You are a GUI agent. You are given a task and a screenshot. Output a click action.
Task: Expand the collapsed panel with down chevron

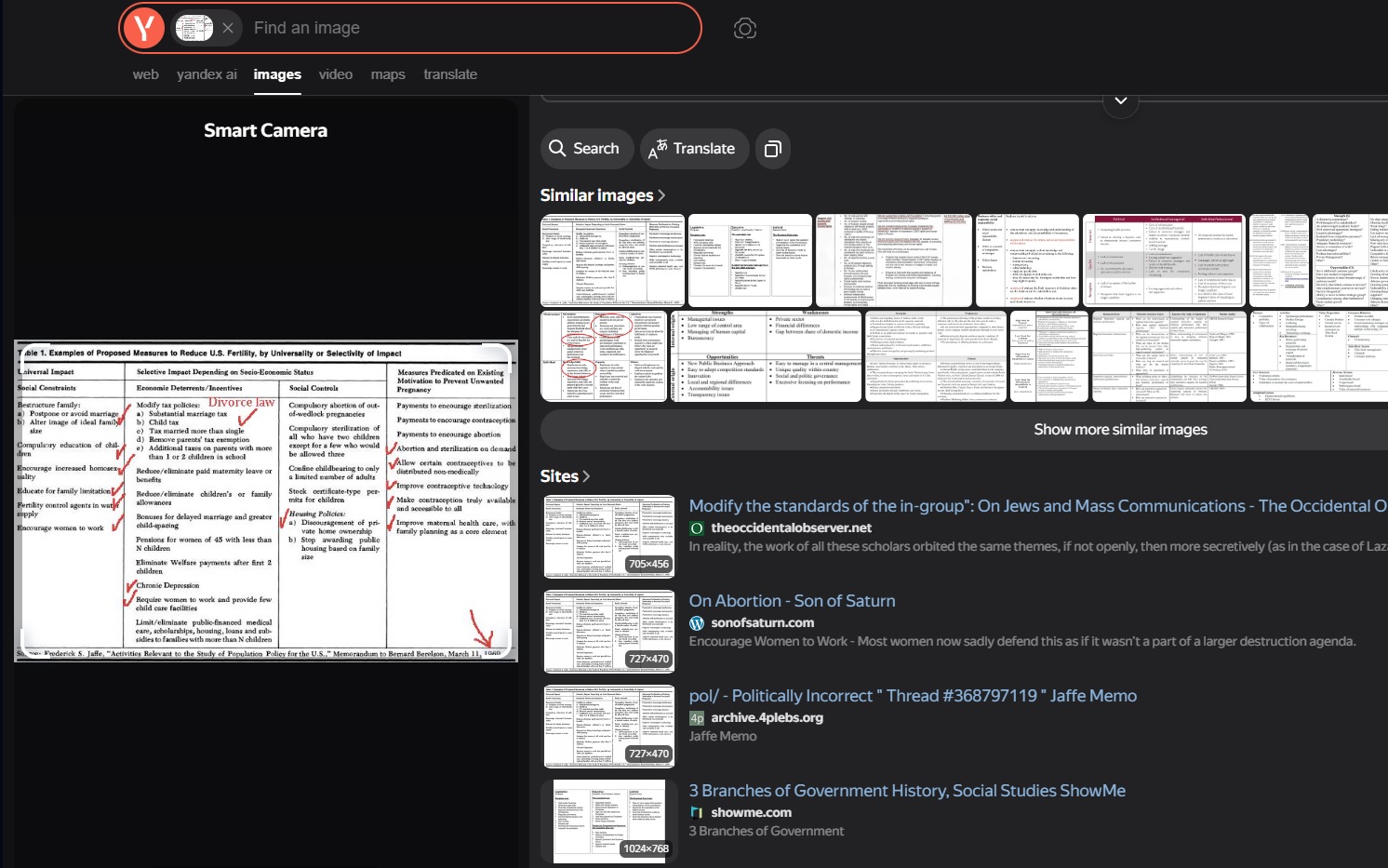(1121, 100)
